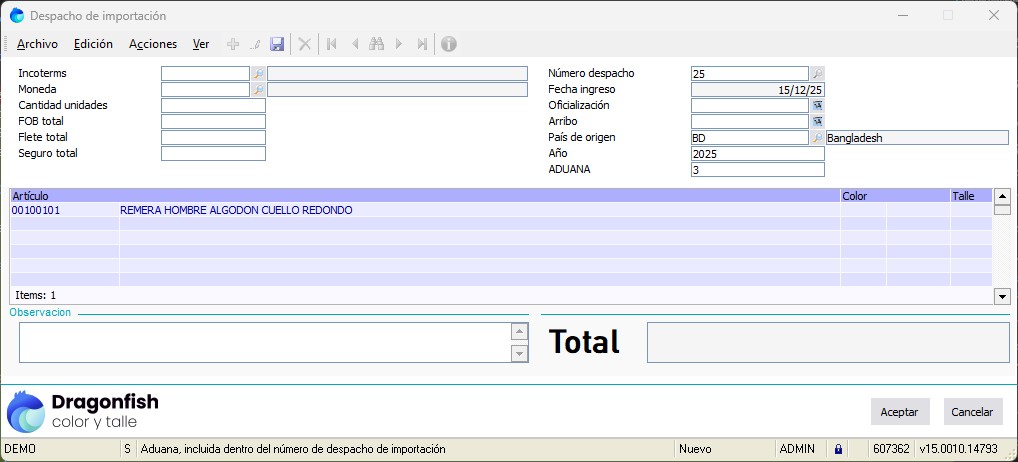Click the Número despacho lookup icon
Screen dimensions: 1018x462
(x=817, y=74)
